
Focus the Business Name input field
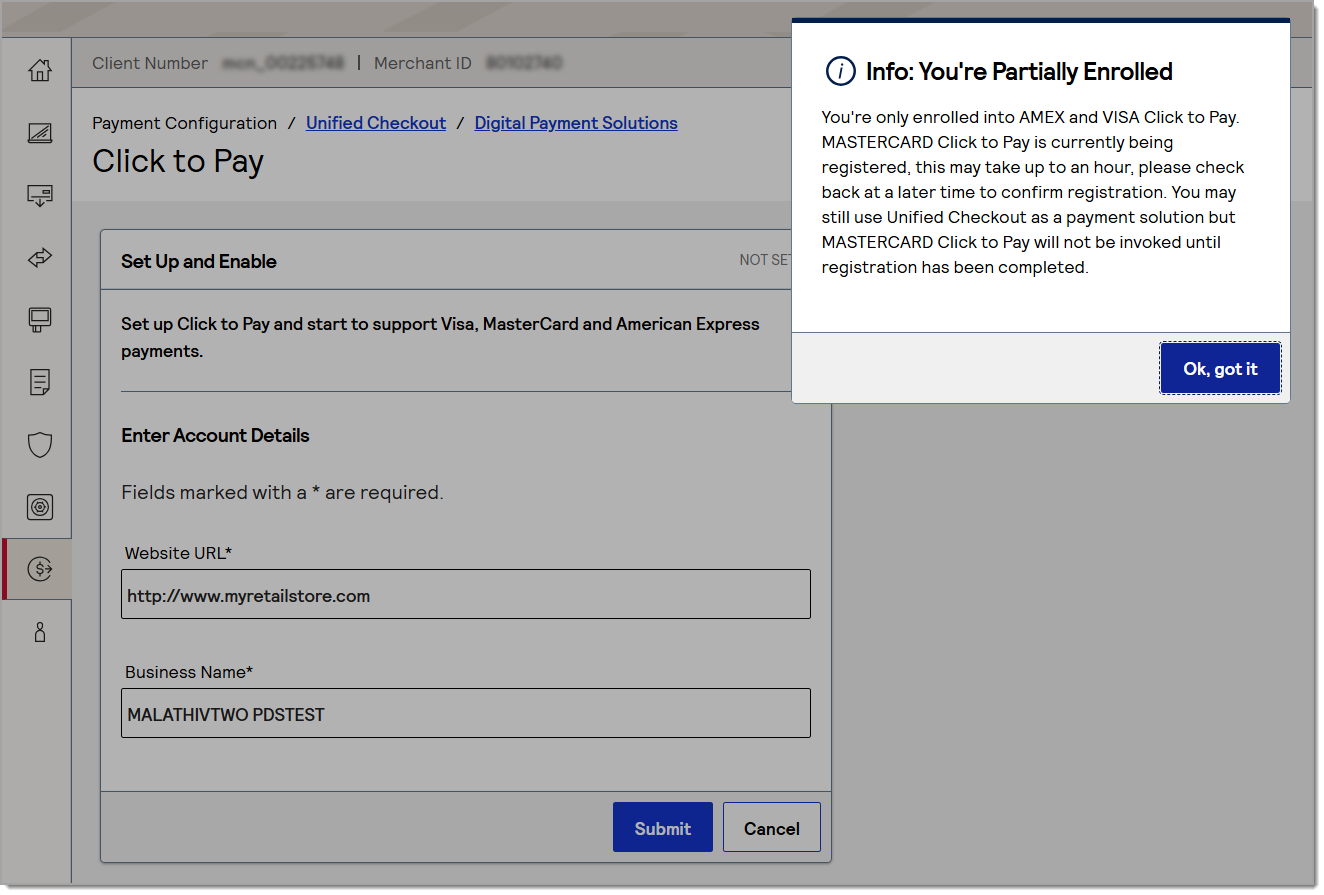pyautogui.click(x=465, y=714)
